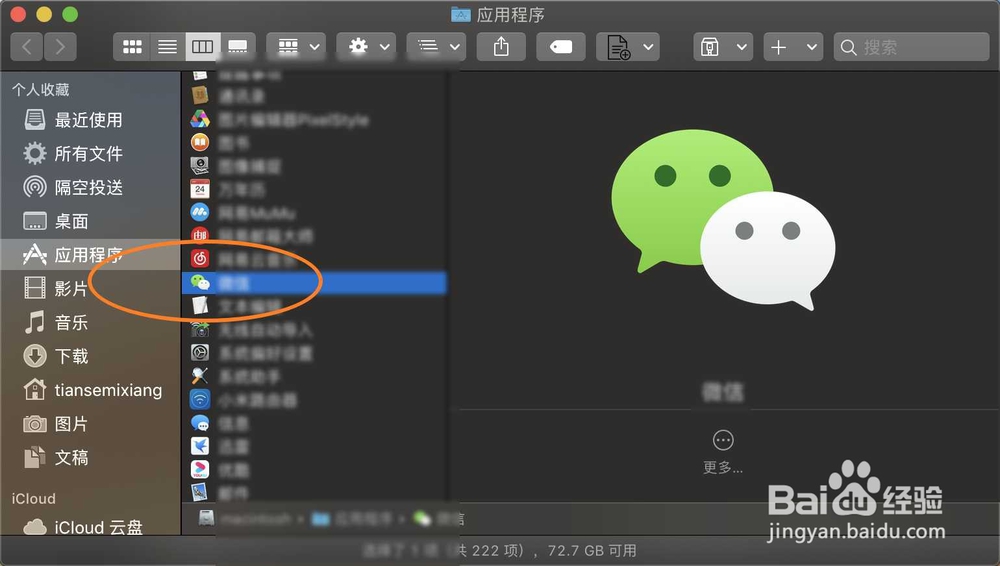Select the System Preferences gear app
Screen dimensions: 1000x566
[x=314, y=352]
